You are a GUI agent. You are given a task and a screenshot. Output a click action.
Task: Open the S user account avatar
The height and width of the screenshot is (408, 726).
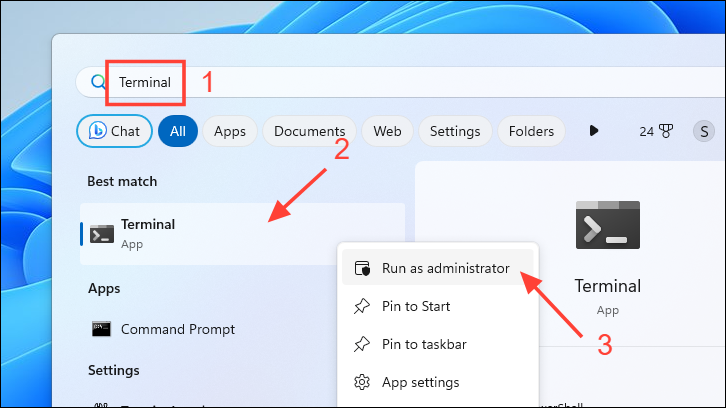click(x=704, y=132)
